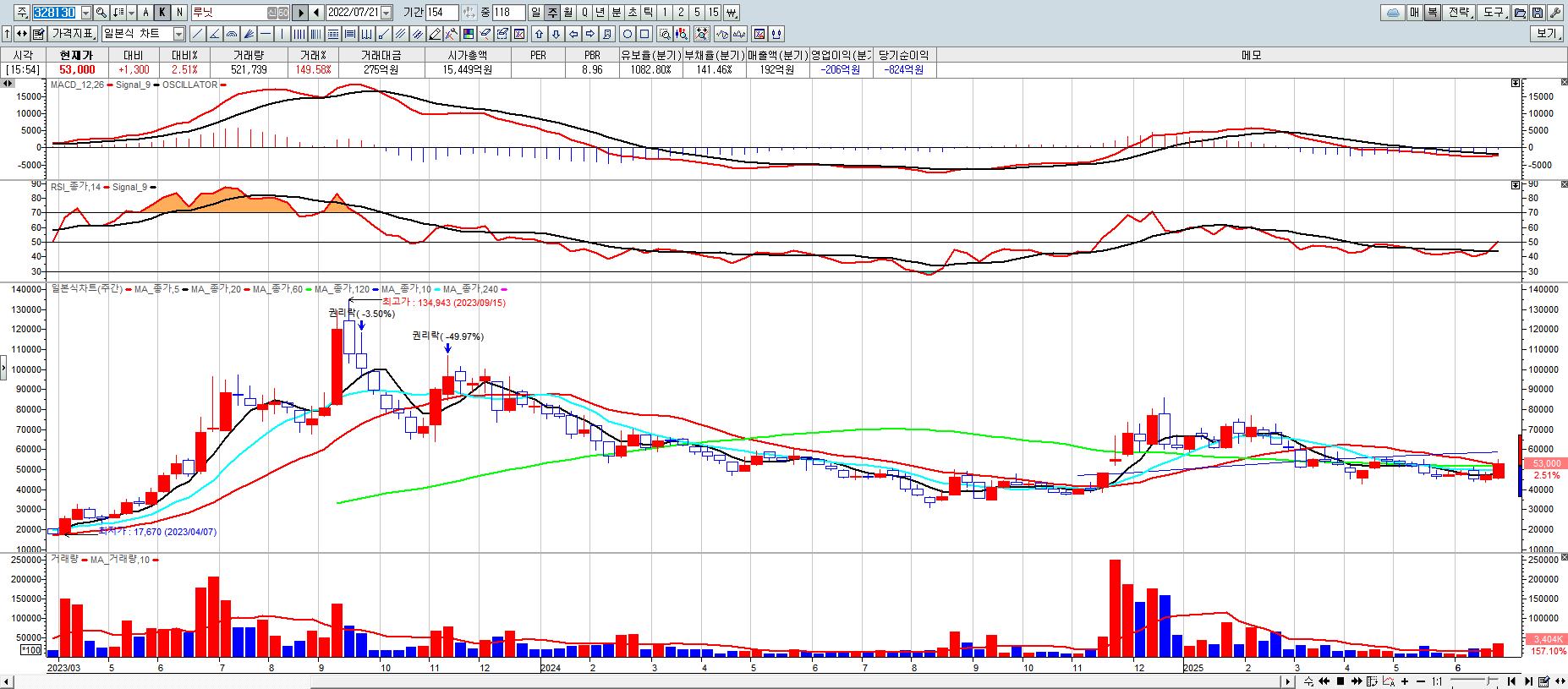Jump to chart end icon
Image resolution: width=1568 pixels, height=689 pixels.
1529,681
